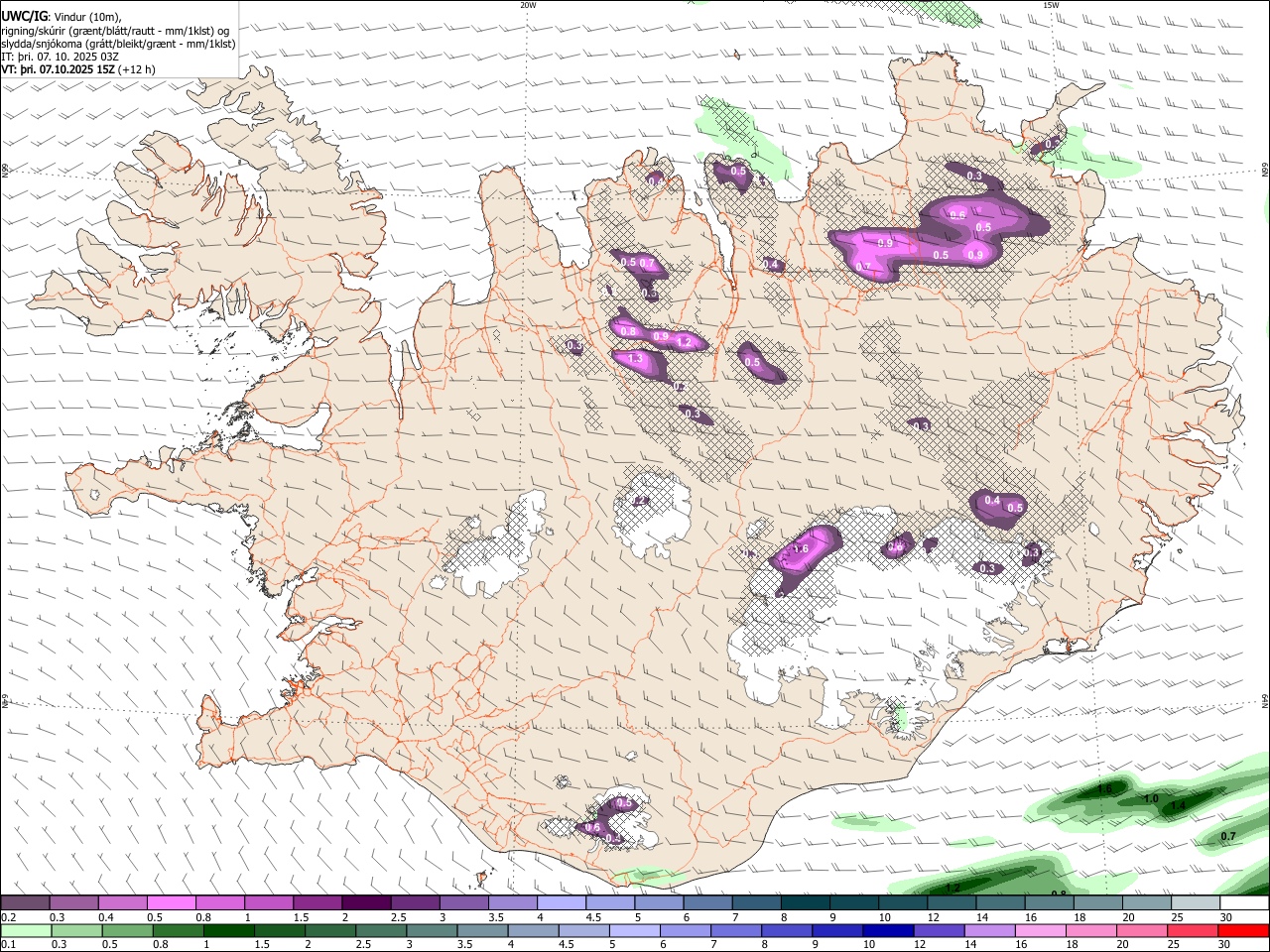
Task: Pick upper legend swatch between 1 and 1.5
Action: (269, 903)
